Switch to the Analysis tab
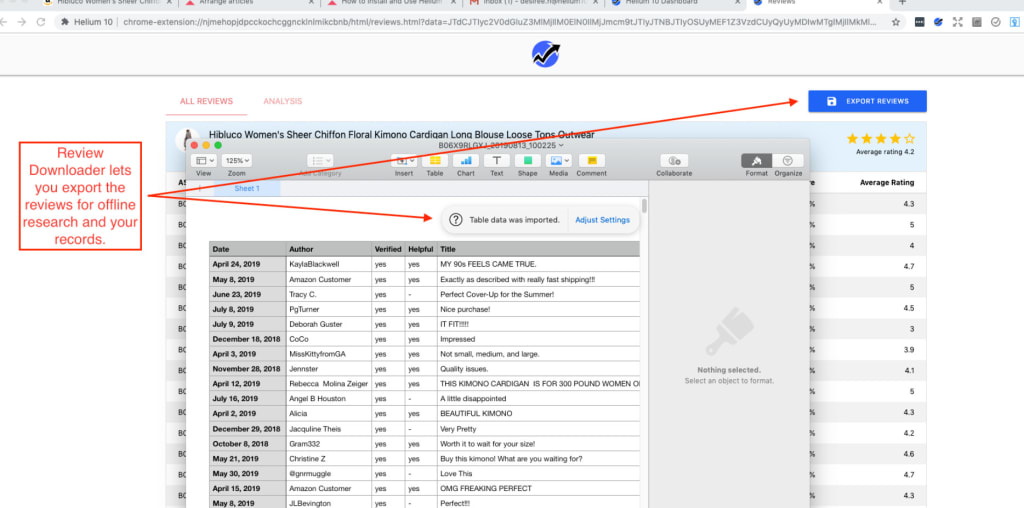 (x=283, y=101)
